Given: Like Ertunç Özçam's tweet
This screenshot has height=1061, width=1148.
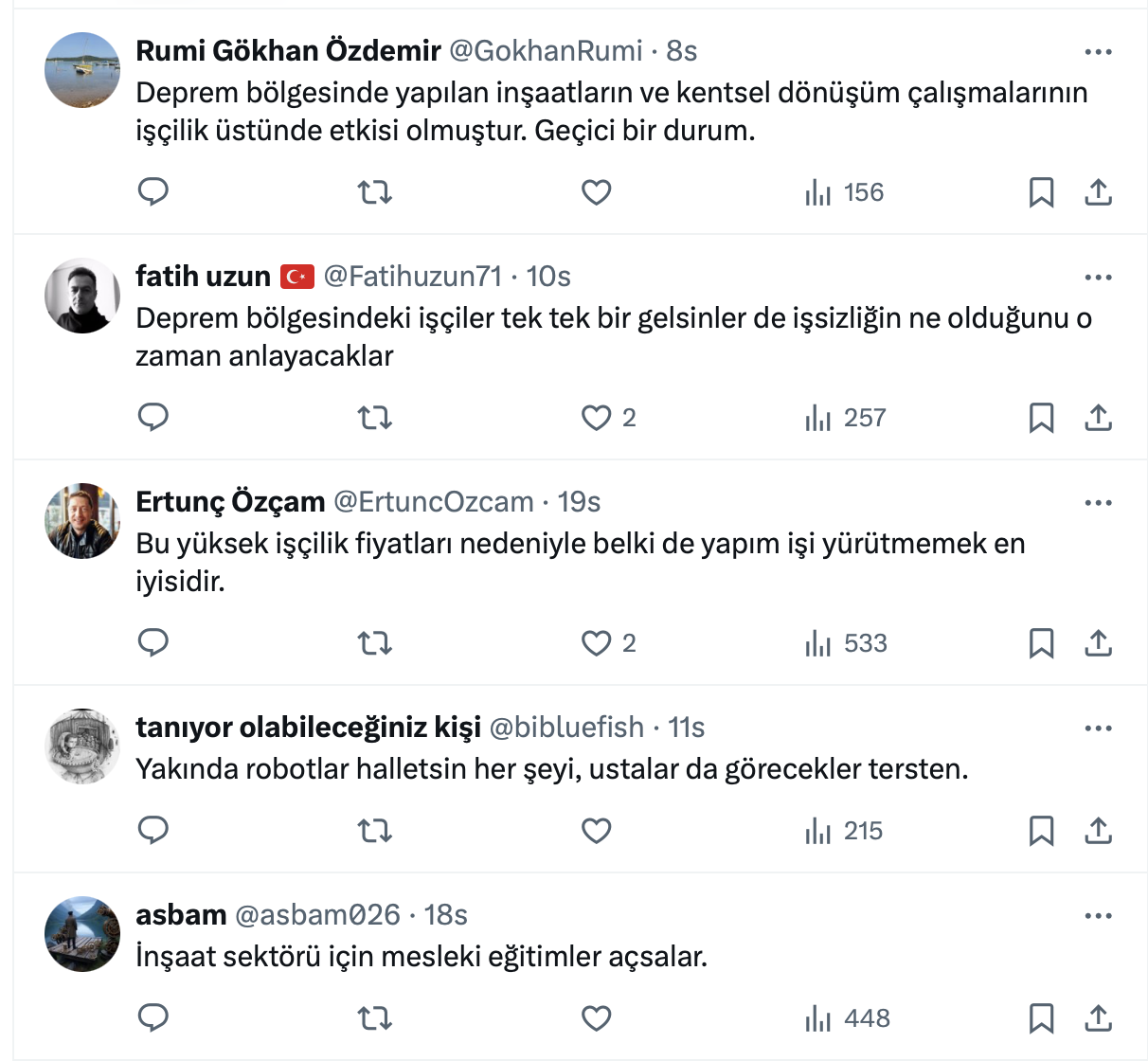Looking at the screenshot, I should (597, 643).
